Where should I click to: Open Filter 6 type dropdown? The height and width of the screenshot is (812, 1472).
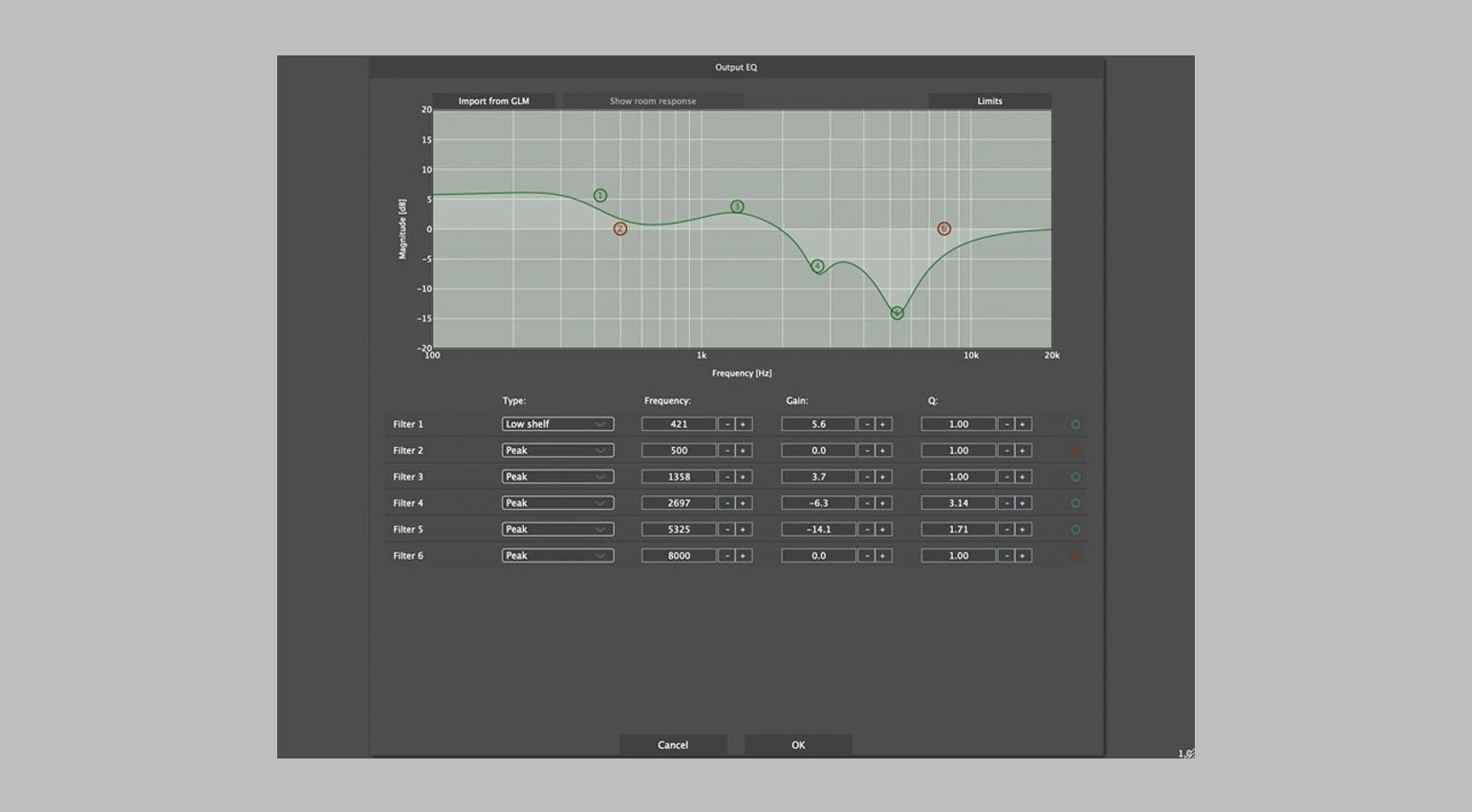[x=557, y=555]
